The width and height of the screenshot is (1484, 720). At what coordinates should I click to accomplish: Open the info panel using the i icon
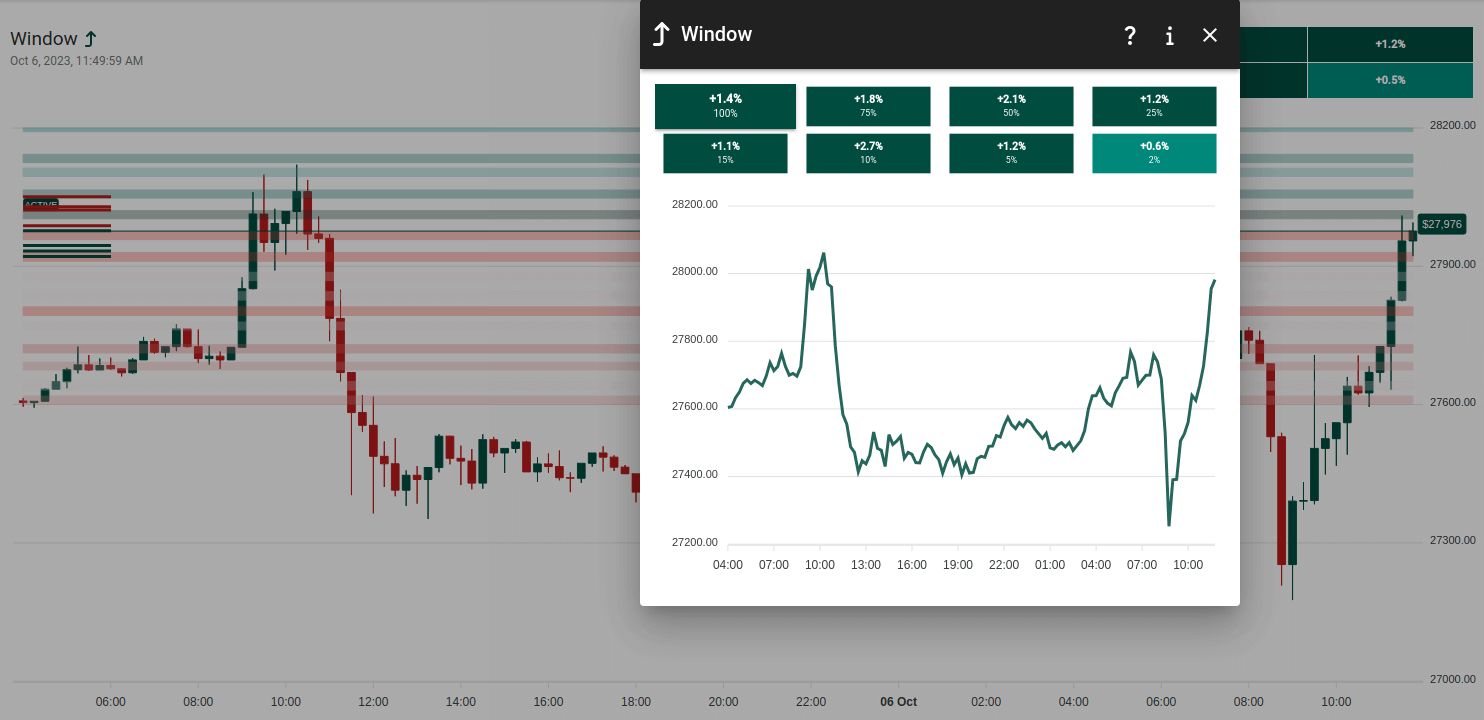(1169, 35)
